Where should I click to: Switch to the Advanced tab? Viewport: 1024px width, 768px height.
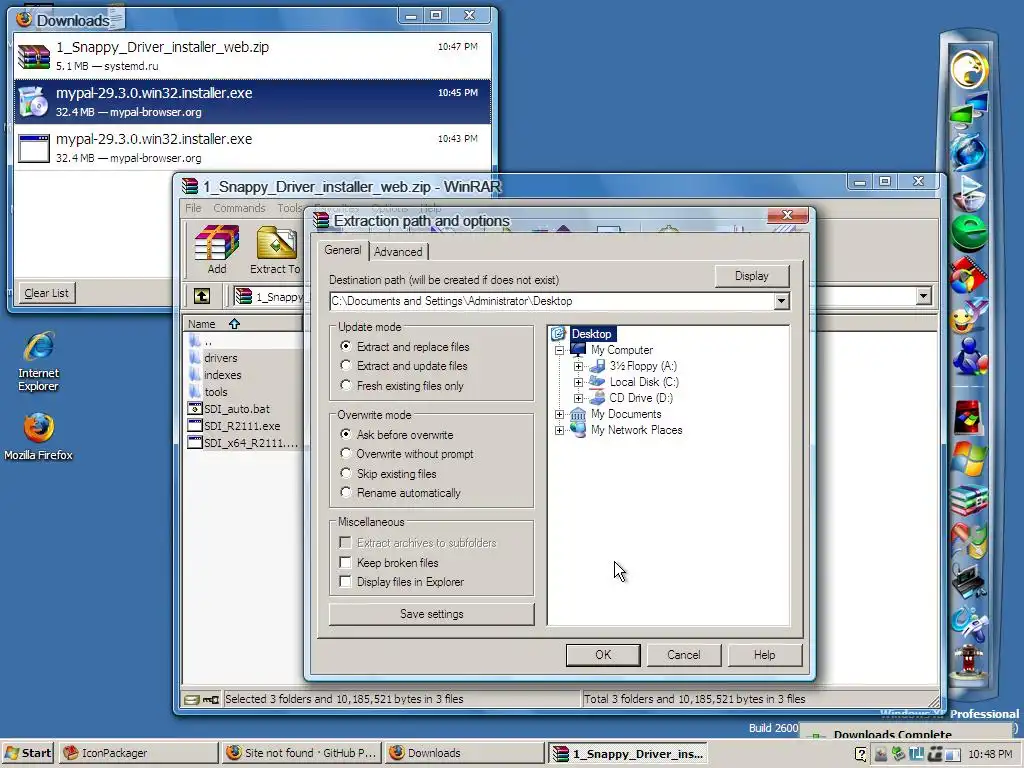(398, 251)
